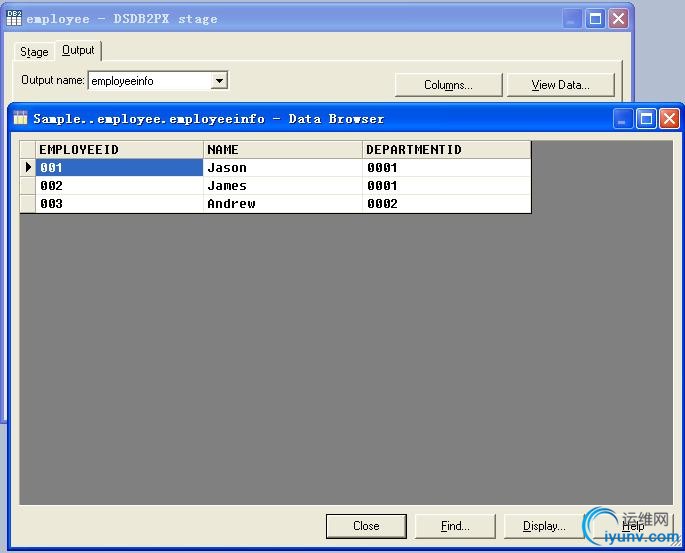Close Data Browser with red X
Screen dimensions: 685x553
point(669,119)
